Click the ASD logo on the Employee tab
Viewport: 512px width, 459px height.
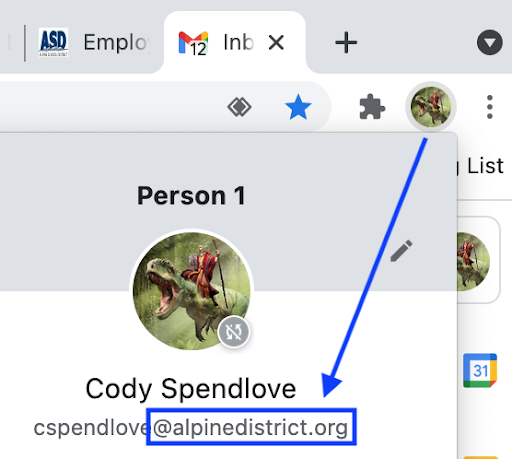click(x=53, y=43)
